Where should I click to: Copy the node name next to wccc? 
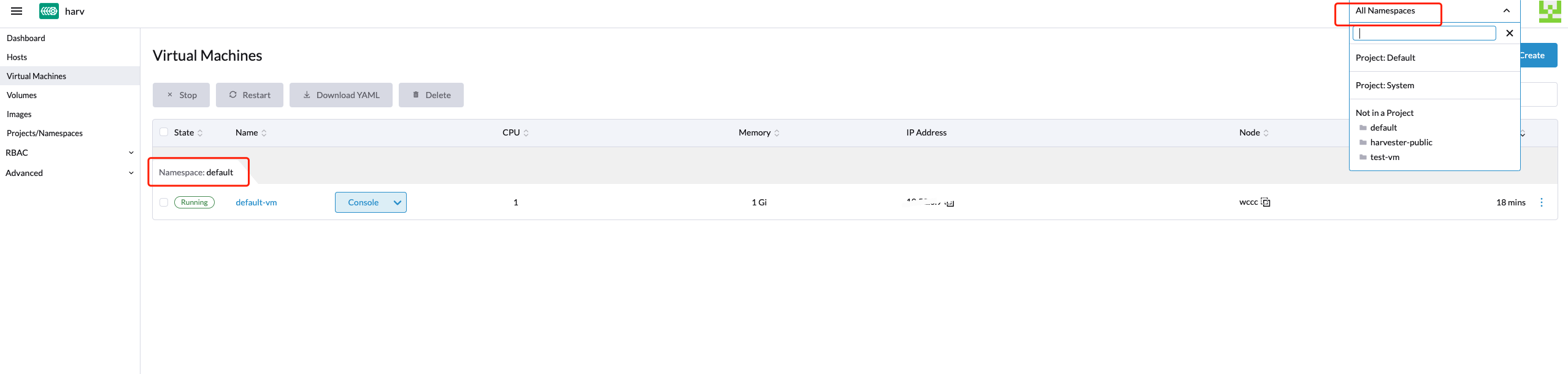1265,202
